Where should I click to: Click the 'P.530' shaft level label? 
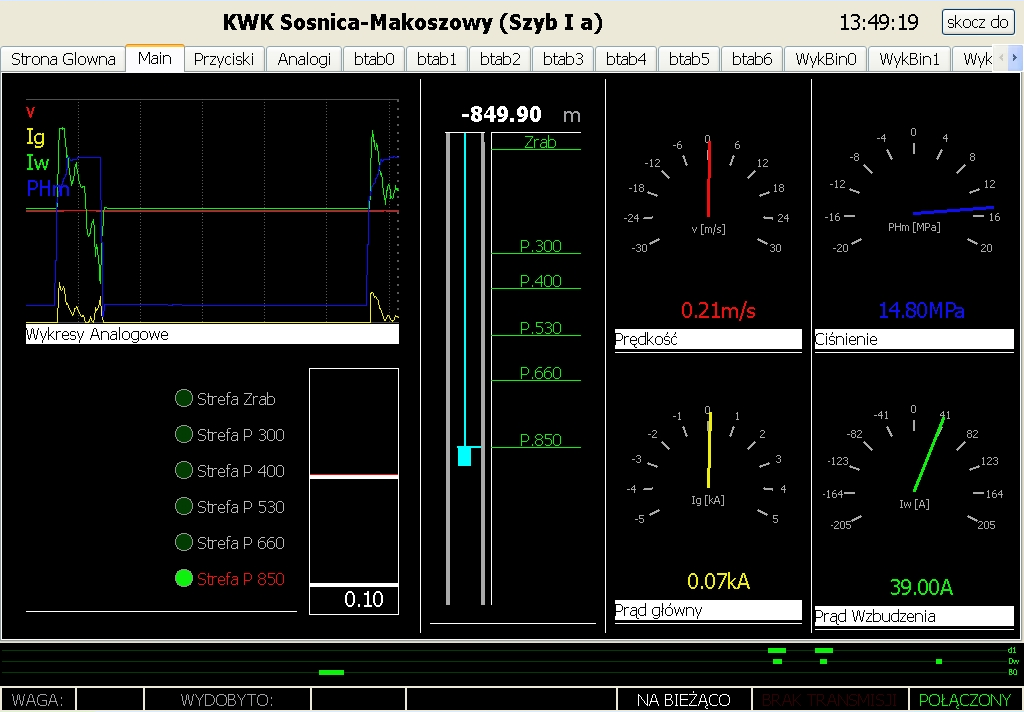point(541,328)
